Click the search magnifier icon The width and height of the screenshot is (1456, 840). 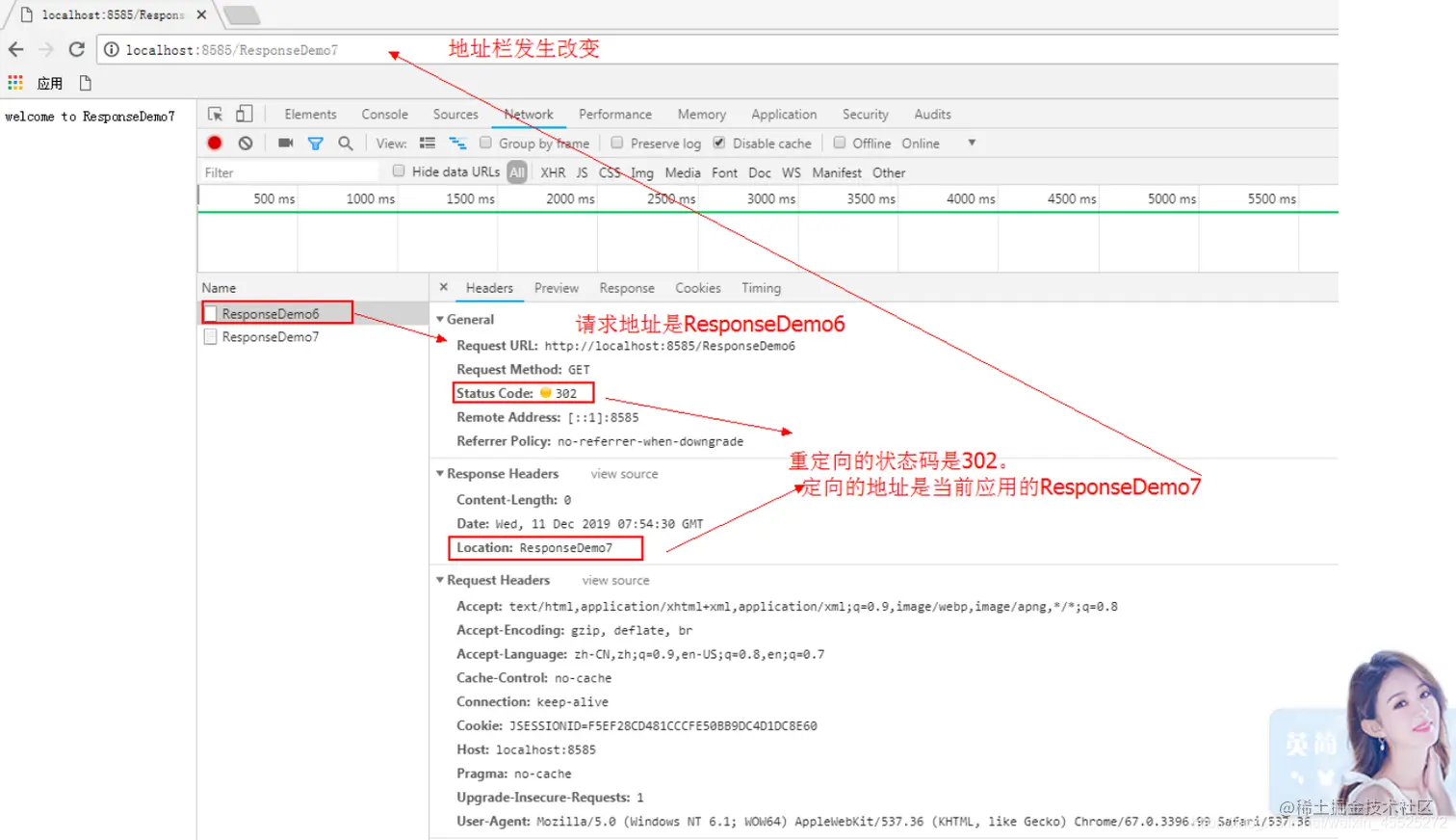tap(346, 144)
